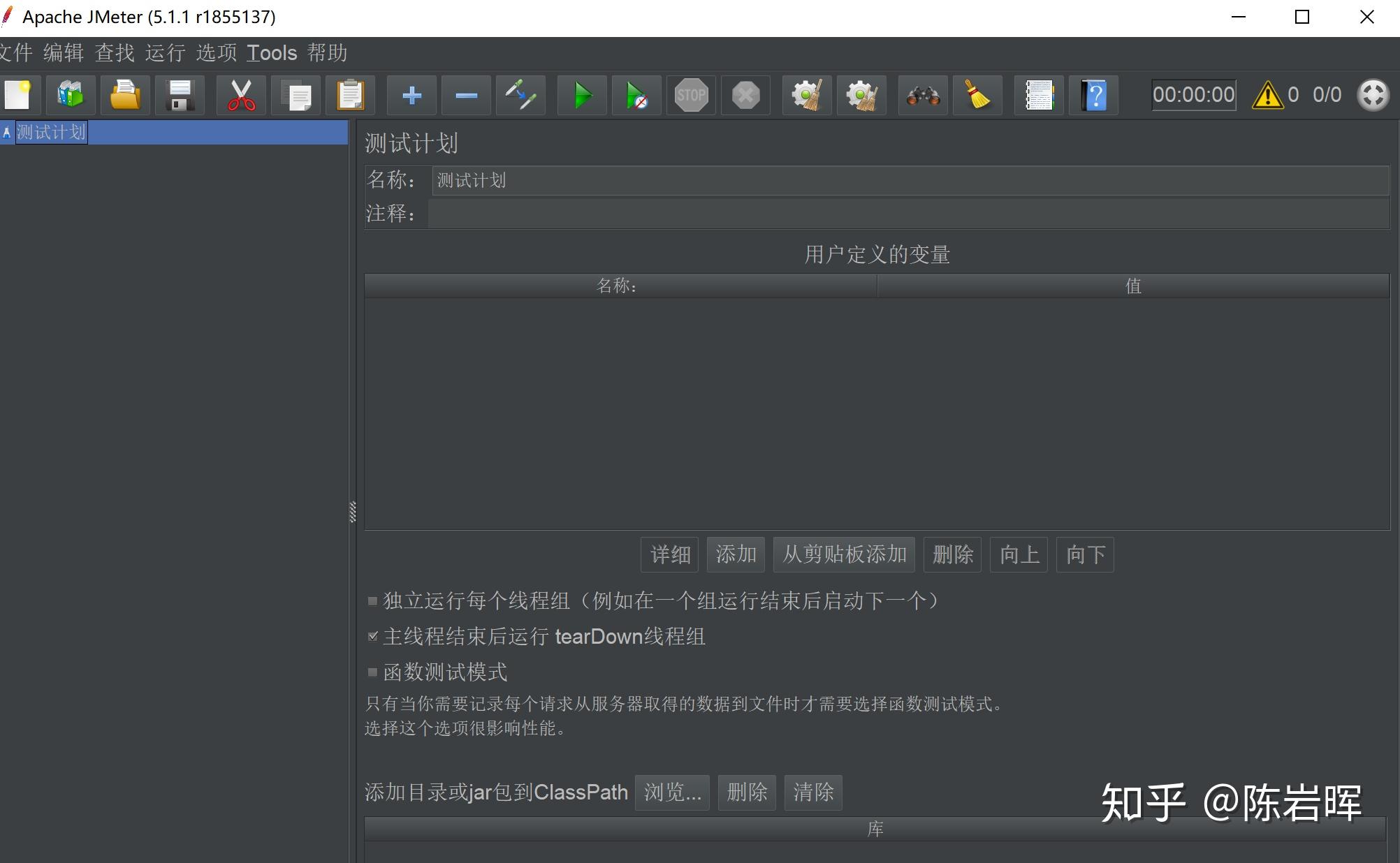Click the Search binoculars icon

923,95
